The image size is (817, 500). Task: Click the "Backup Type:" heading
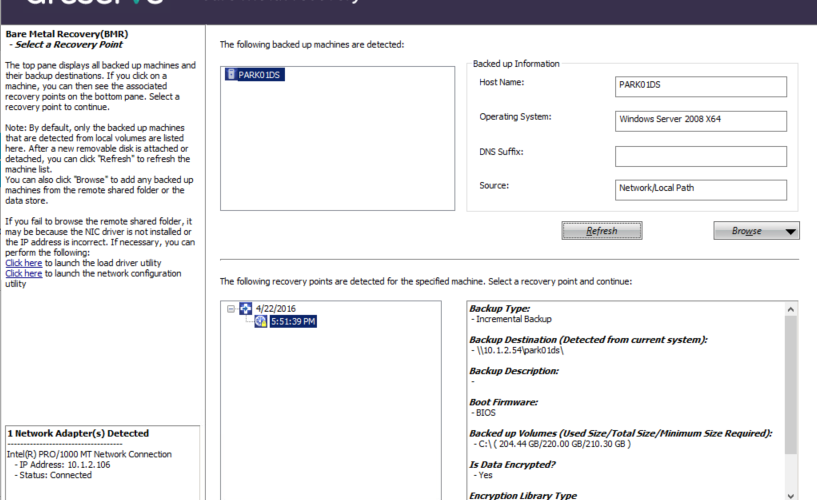(x=500, y=308)
